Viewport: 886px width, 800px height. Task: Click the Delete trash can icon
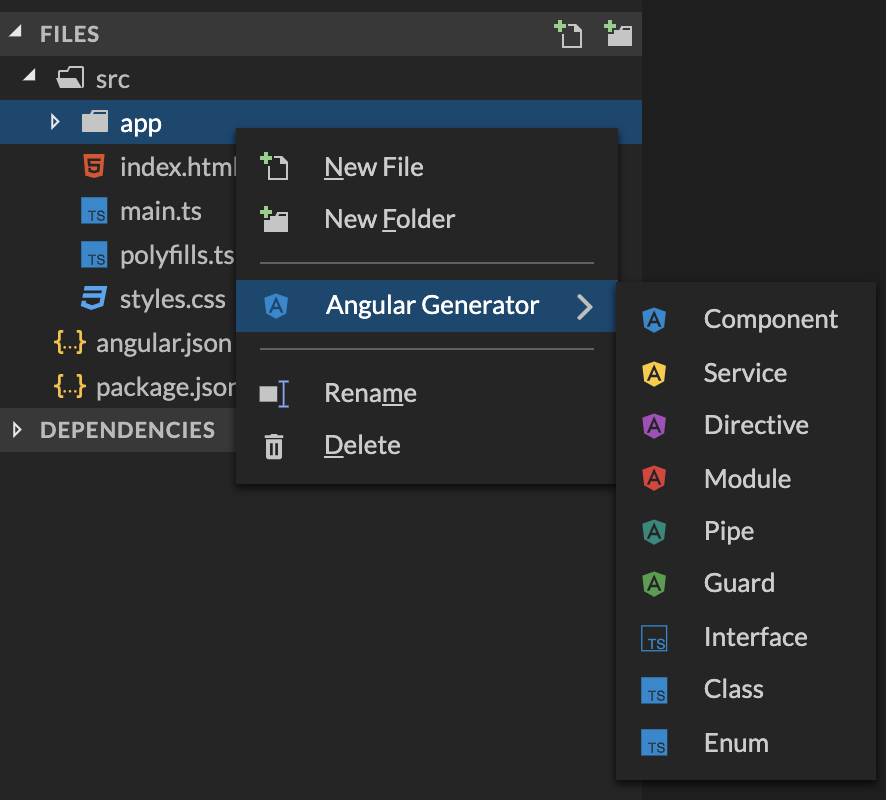click(274, 446)
